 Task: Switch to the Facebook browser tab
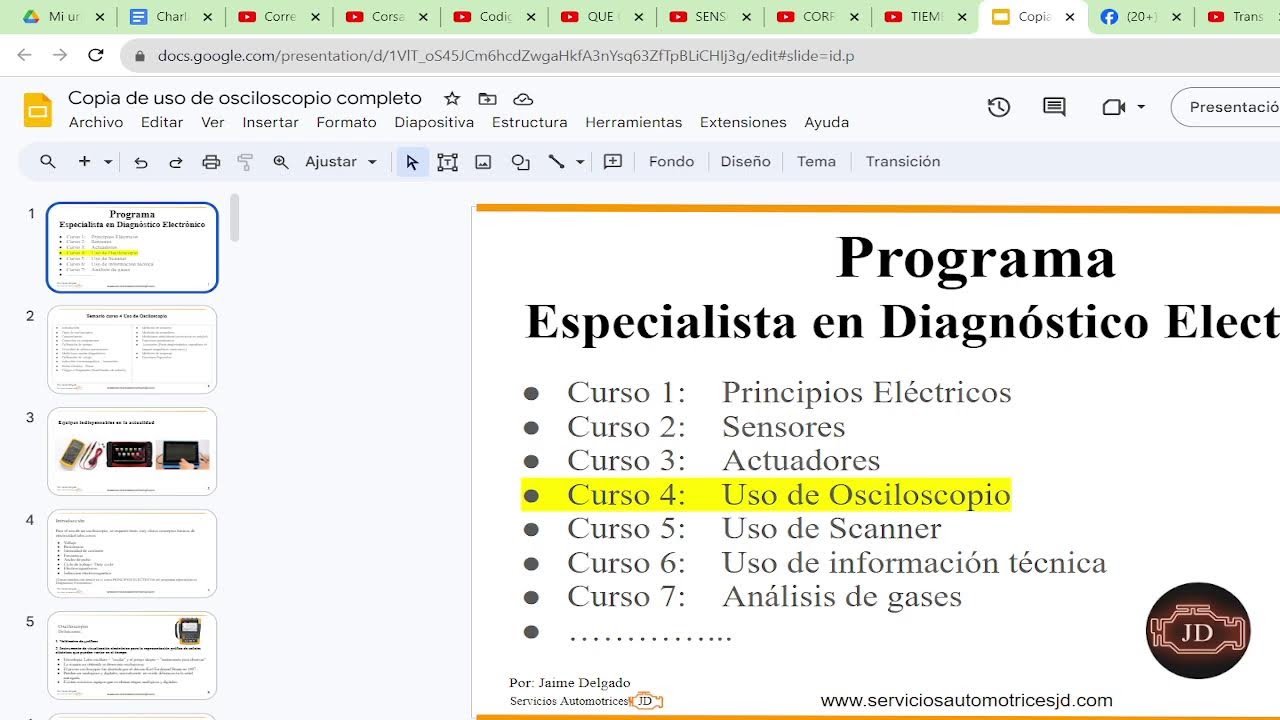click(x=1140, y=17)
